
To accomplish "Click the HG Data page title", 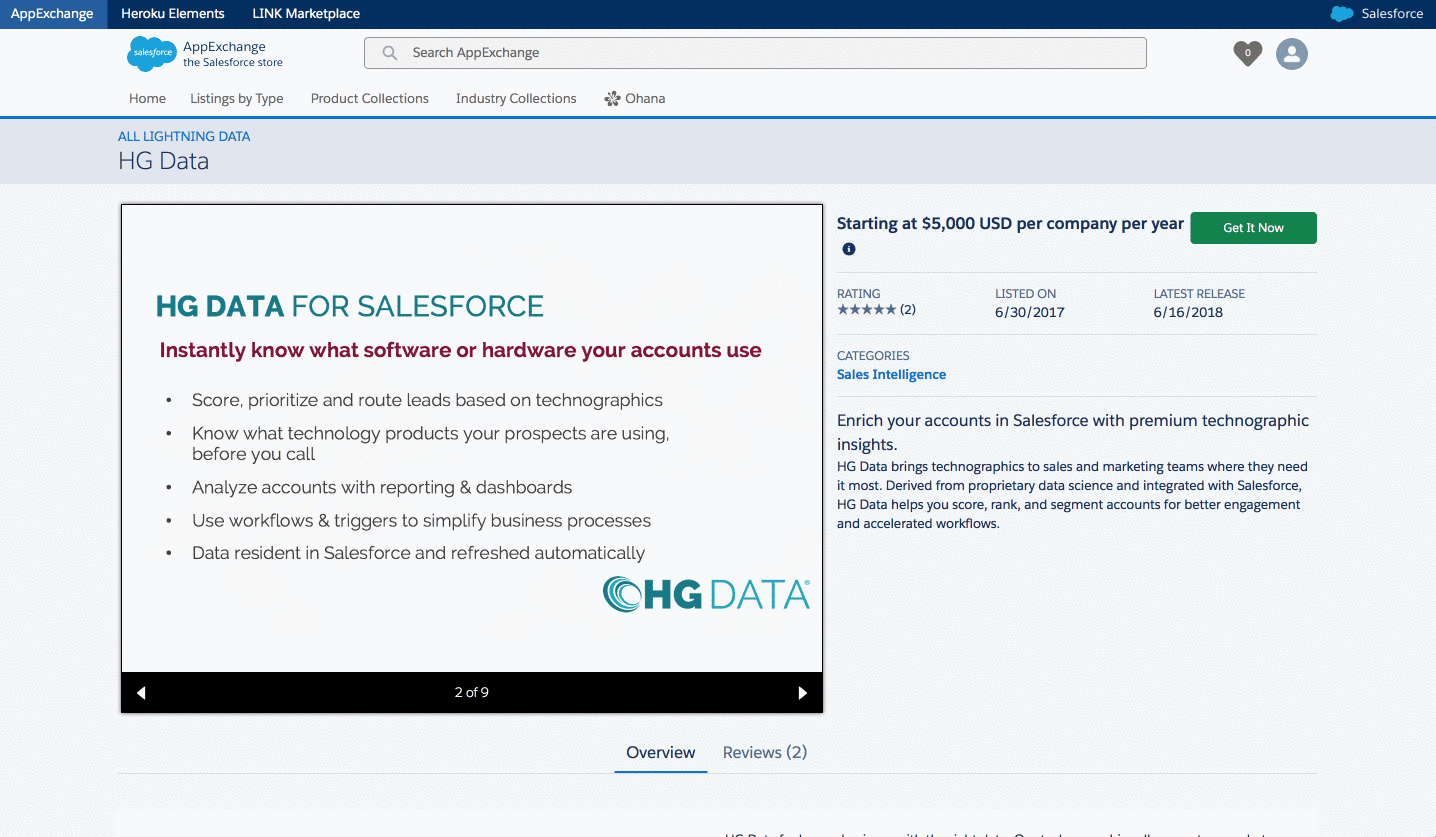I will pos(164,161).
